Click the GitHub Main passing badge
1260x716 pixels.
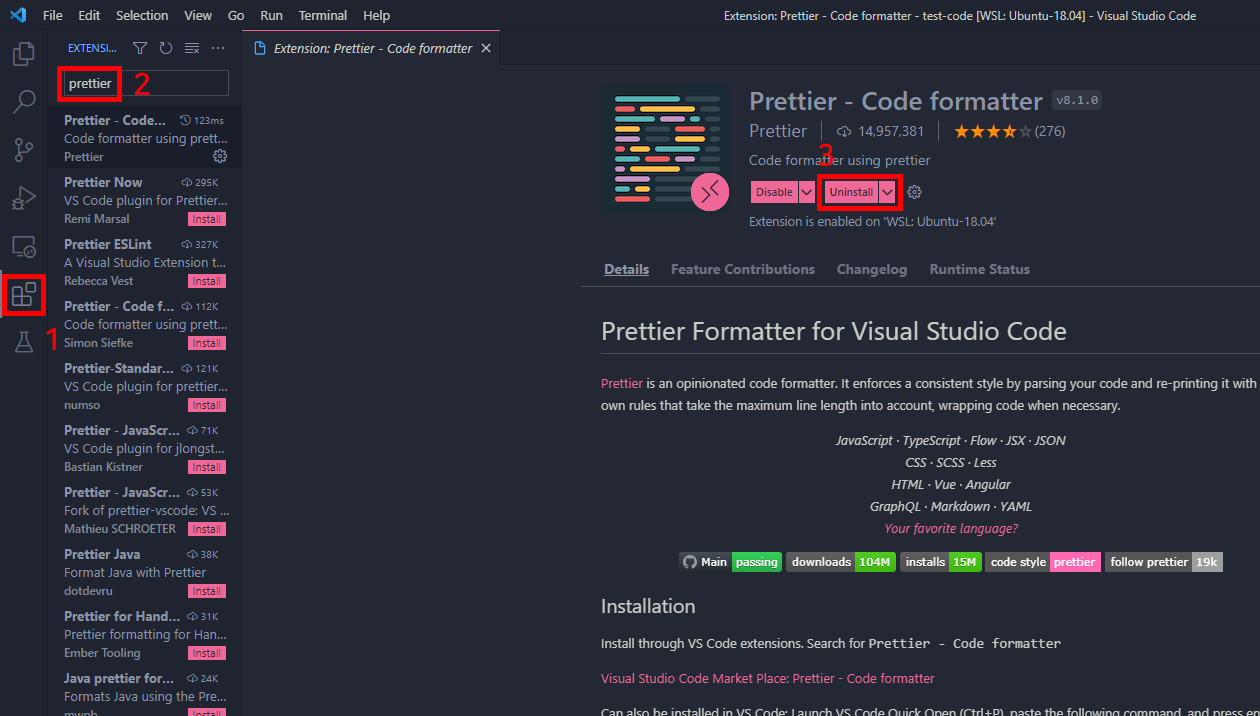point(730,562)
